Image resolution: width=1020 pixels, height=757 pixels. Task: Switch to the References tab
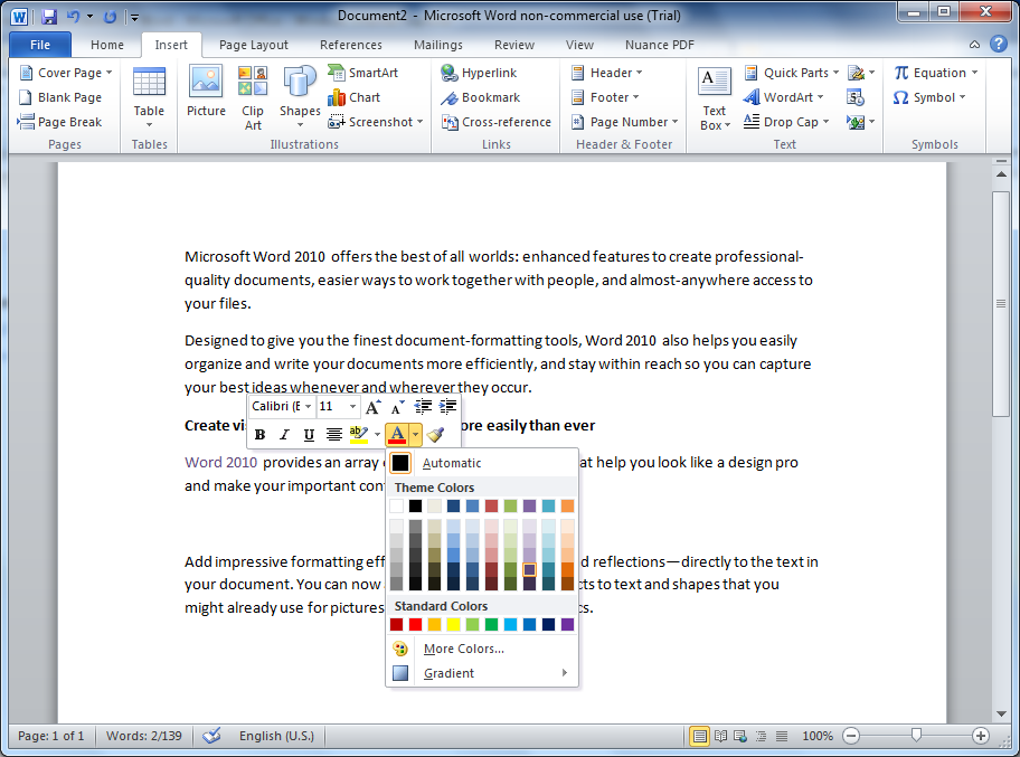[351, 45]
